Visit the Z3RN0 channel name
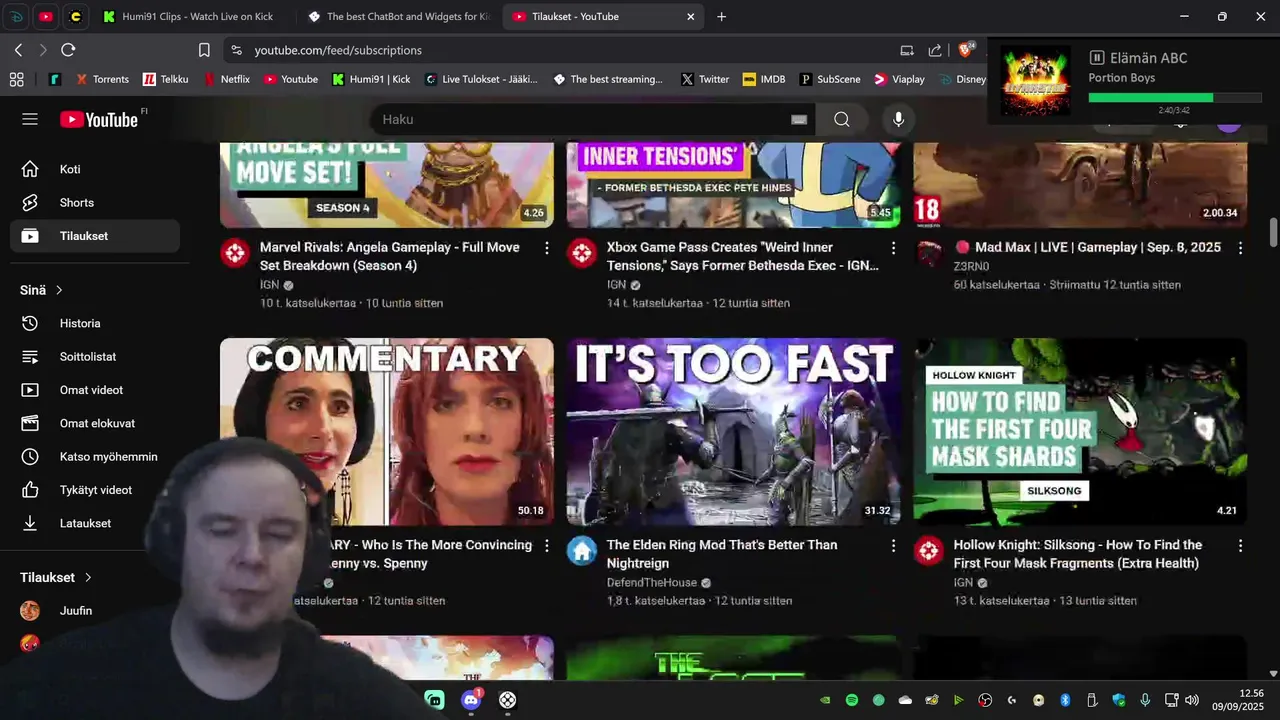1280x720 pixels. (971, 267)
